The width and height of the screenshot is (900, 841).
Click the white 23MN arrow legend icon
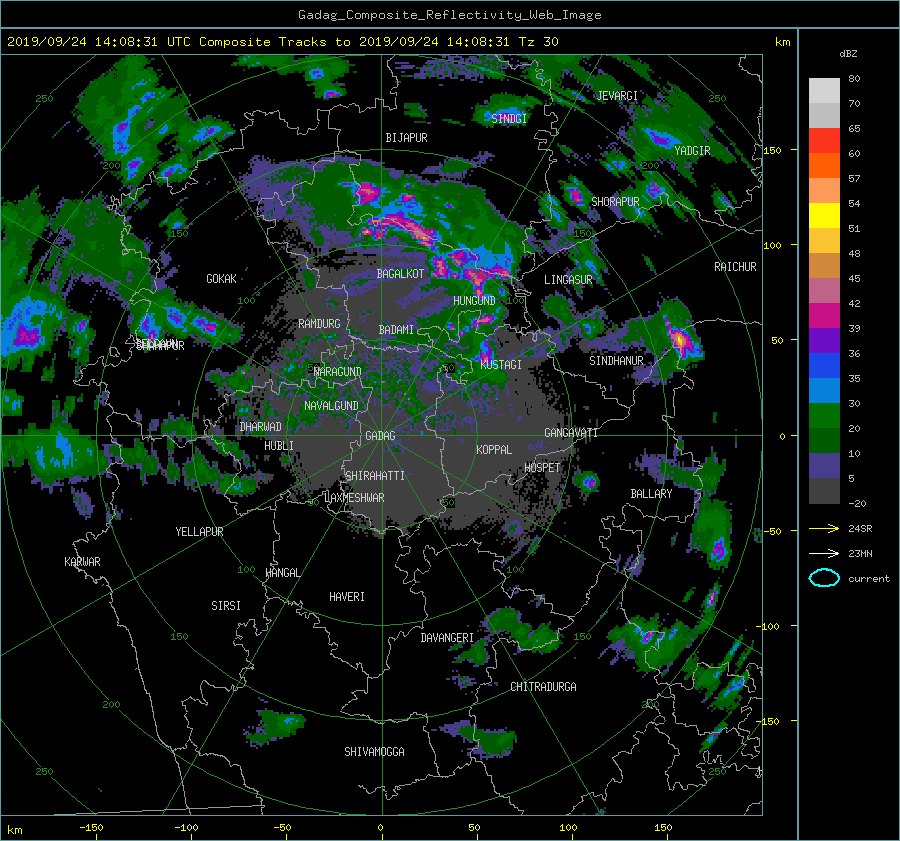[824, 553]
